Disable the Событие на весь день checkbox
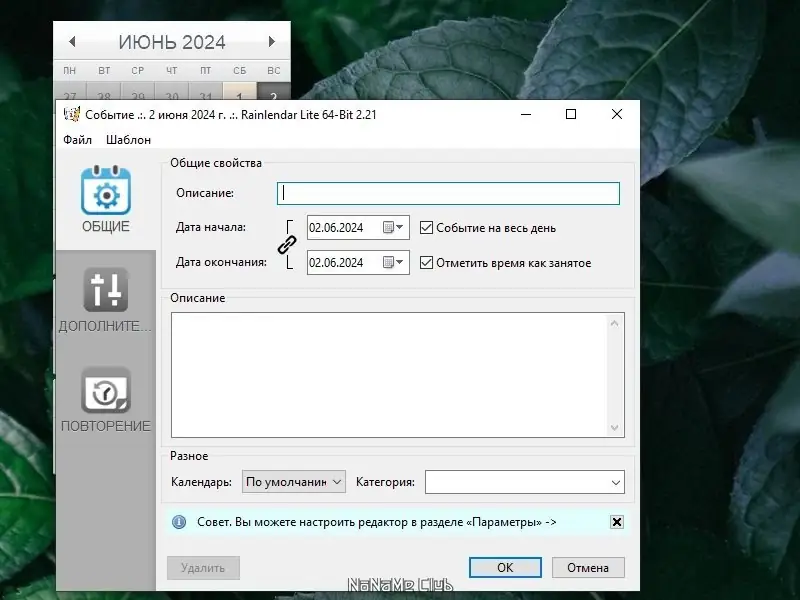The width and height of the screenshot is (800, 600). point(426,227)
